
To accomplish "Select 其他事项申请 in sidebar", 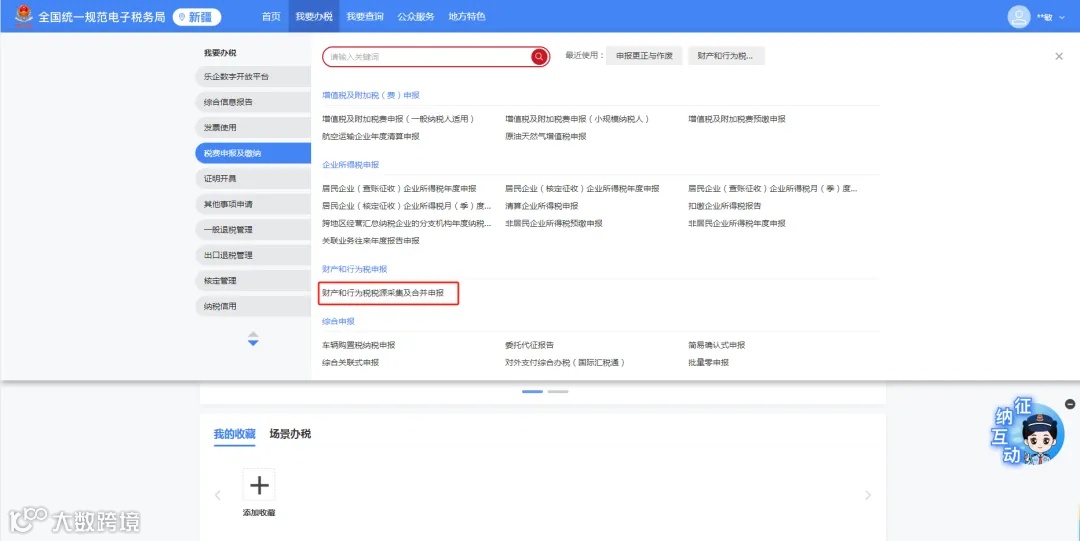I will (x=253, y=204).
